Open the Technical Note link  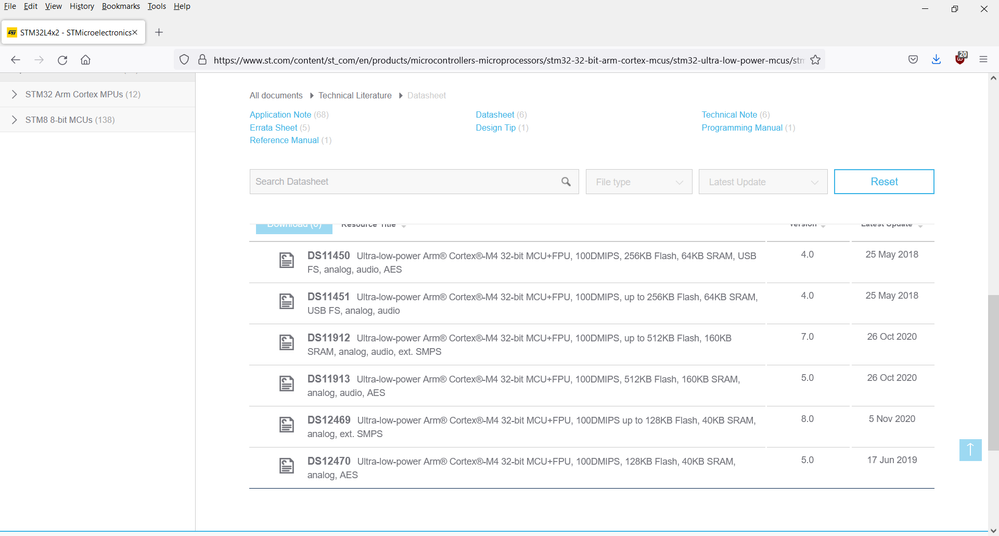tap(729, 115)
